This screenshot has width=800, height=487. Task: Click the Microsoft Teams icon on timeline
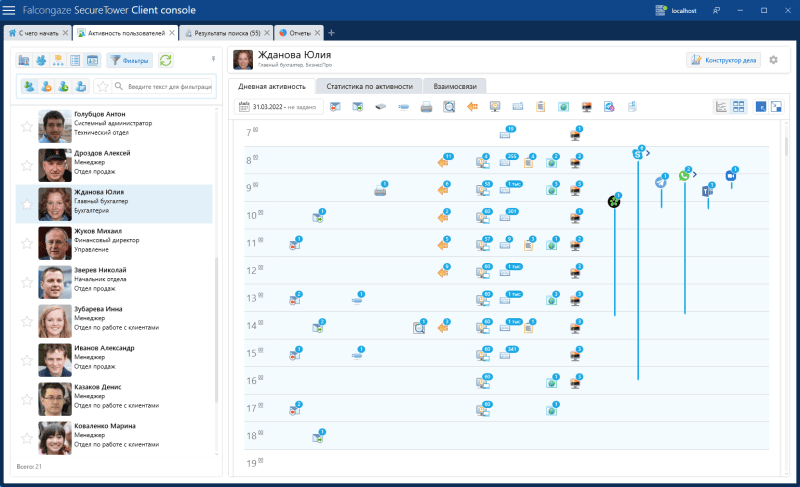point(708,190)
